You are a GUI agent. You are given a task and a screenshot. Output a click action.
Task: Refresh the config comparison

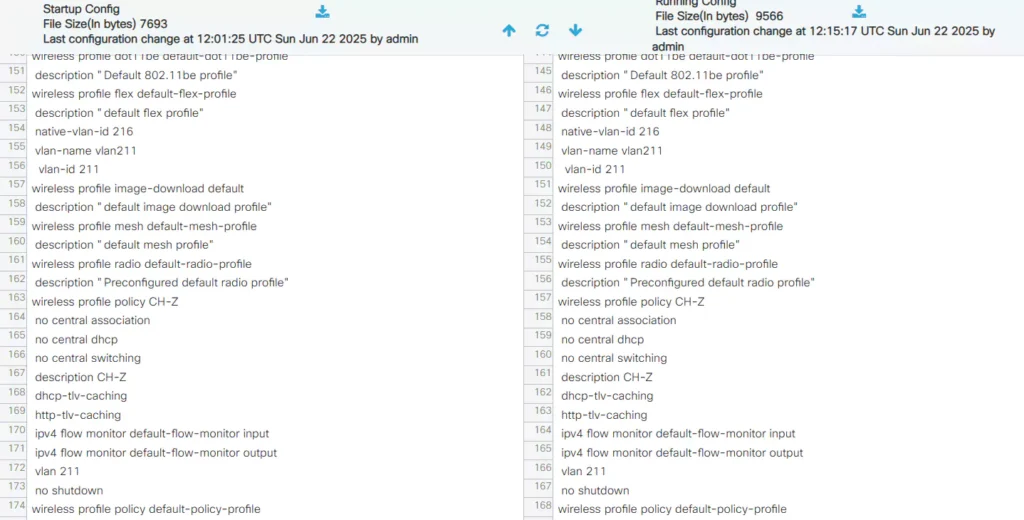pyautogui.click(x=542, y=31)
